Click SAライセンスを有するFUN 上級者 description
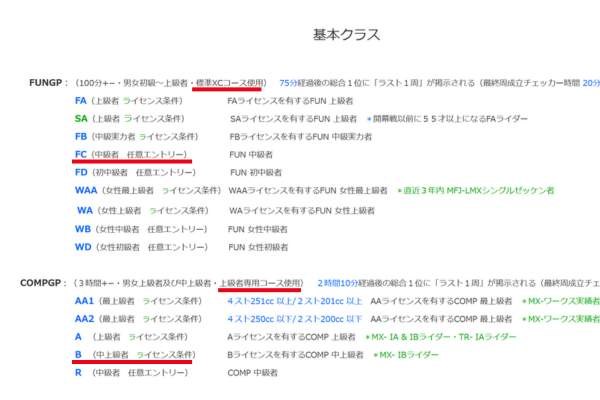This screenshot has width=600, height=400. tap(293, 119)
